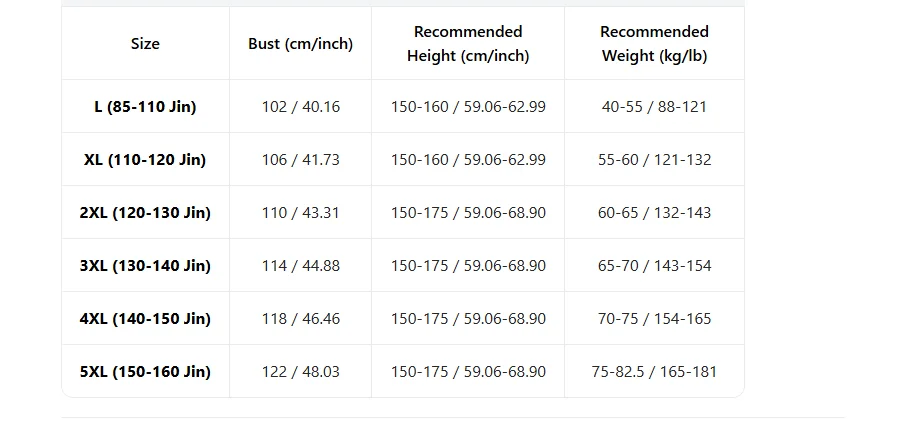Select the 5XL (150-160 Jin) size cell

(x=145, y=372)
